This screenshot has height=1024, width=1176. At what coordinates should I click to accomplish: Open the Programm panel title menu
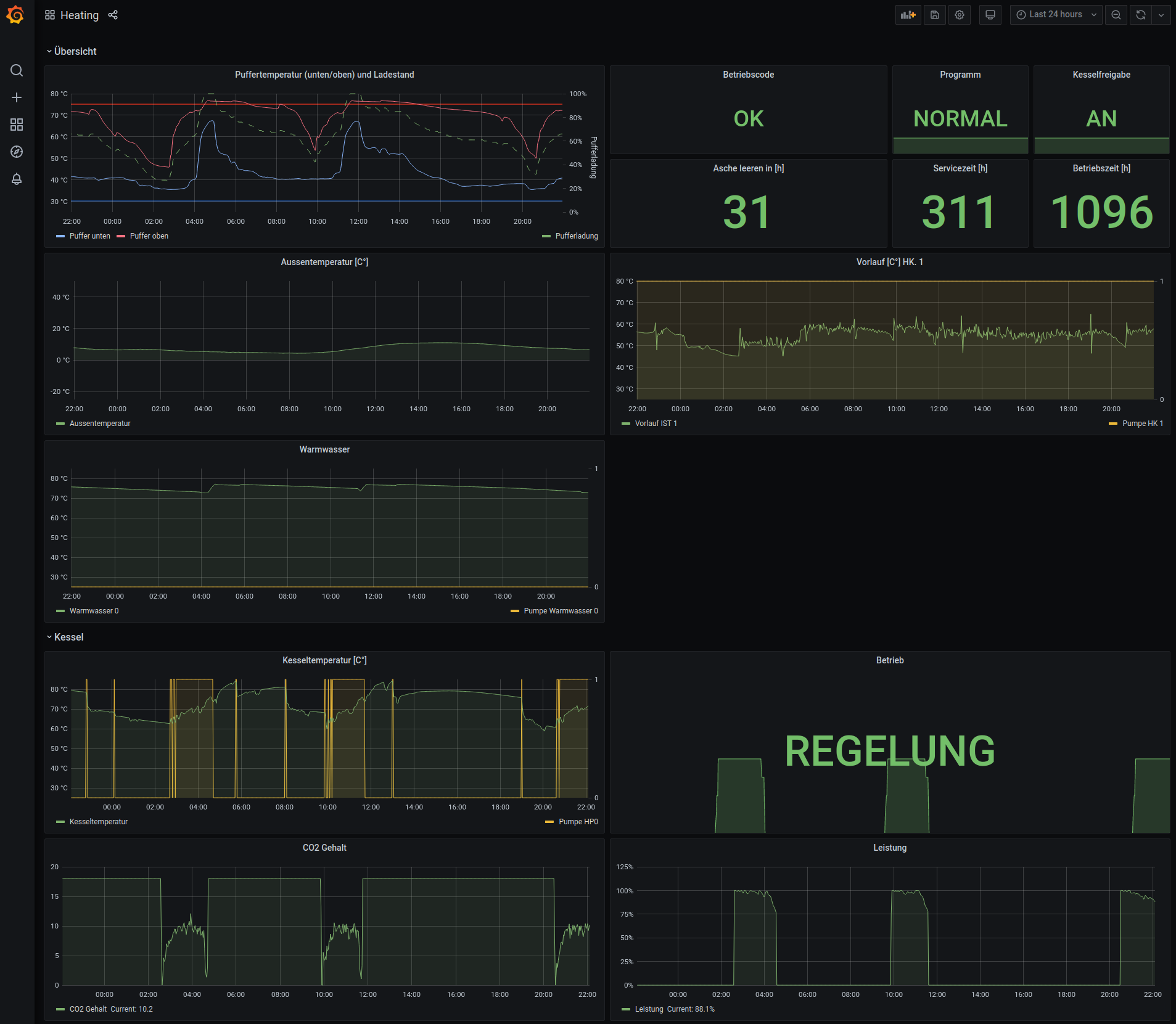(960, 75)
